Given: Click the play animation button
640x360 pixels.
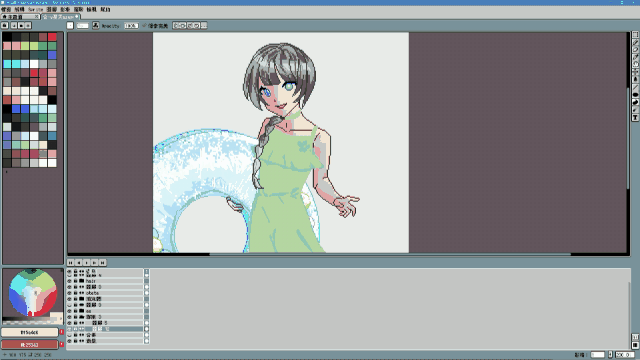Looking at the screenshot, I should 87,263.
